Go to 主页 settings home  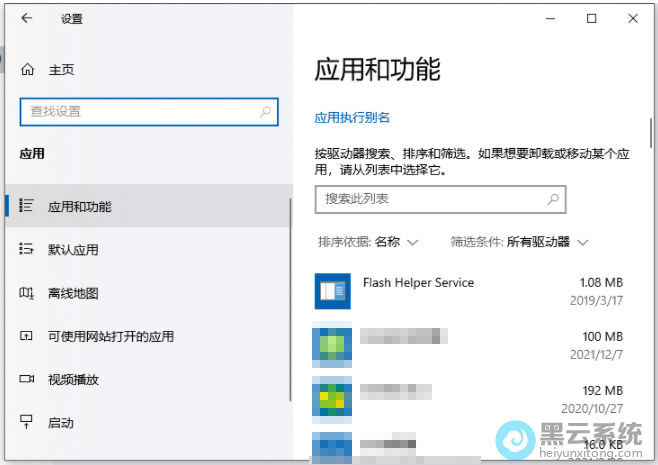point(61,70)
